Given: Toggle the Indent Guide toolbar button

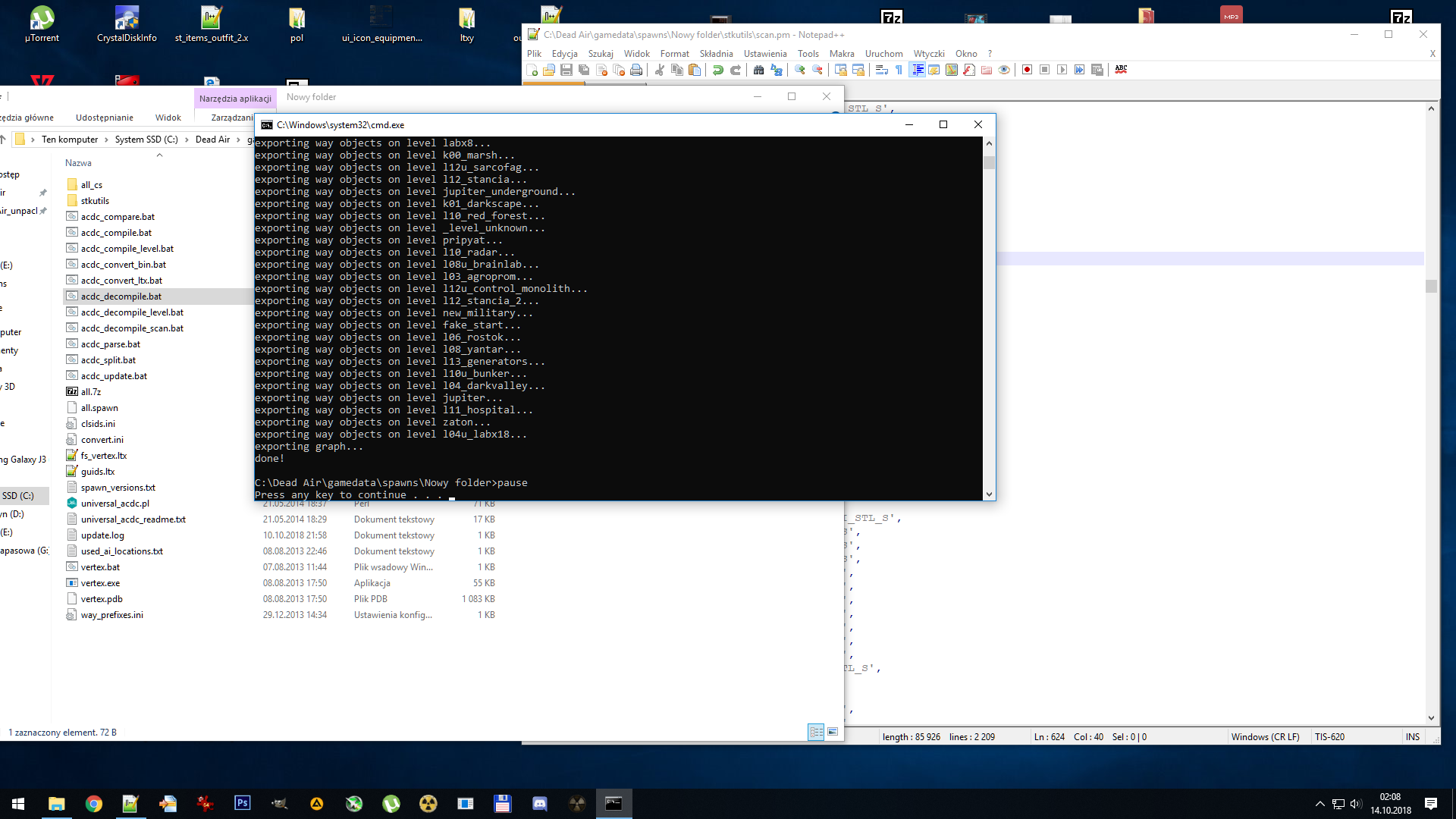Looking at the screenshot, I should pos(917,70).
